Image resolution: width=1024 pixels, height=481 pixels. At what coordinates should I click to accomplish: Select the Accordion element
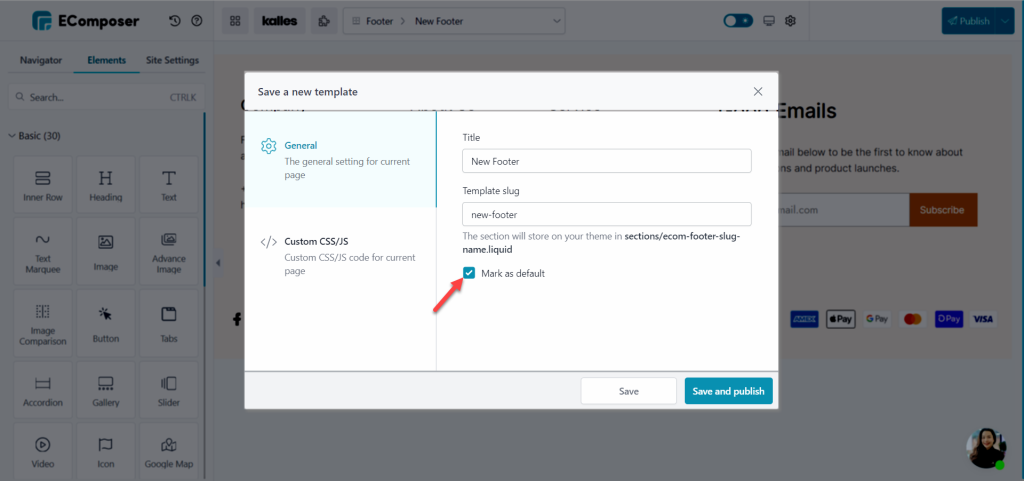coord(42,390)
